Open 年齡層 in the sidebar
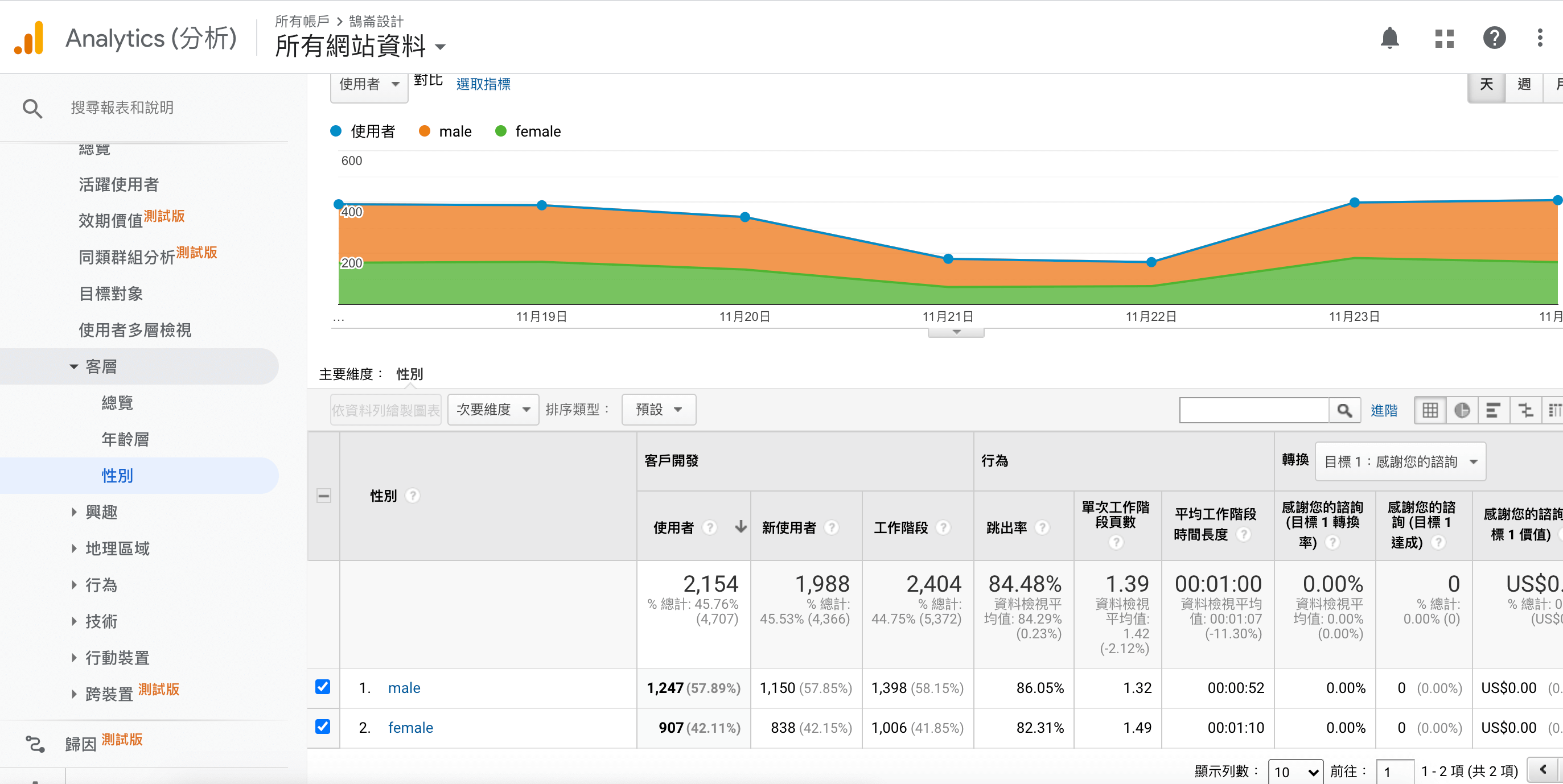Image resolution: width=1563 pixels, height=784 pixels. point(125,439)
